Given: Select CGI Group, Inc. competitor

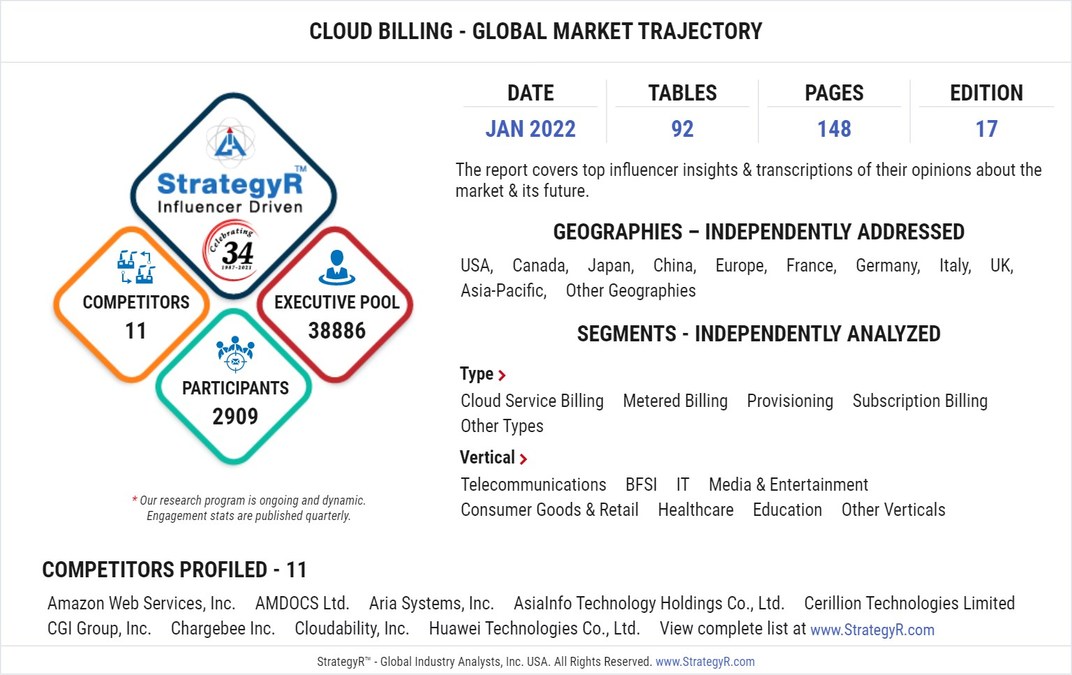Looking at the screenshot, I should (x=99, y=628).
